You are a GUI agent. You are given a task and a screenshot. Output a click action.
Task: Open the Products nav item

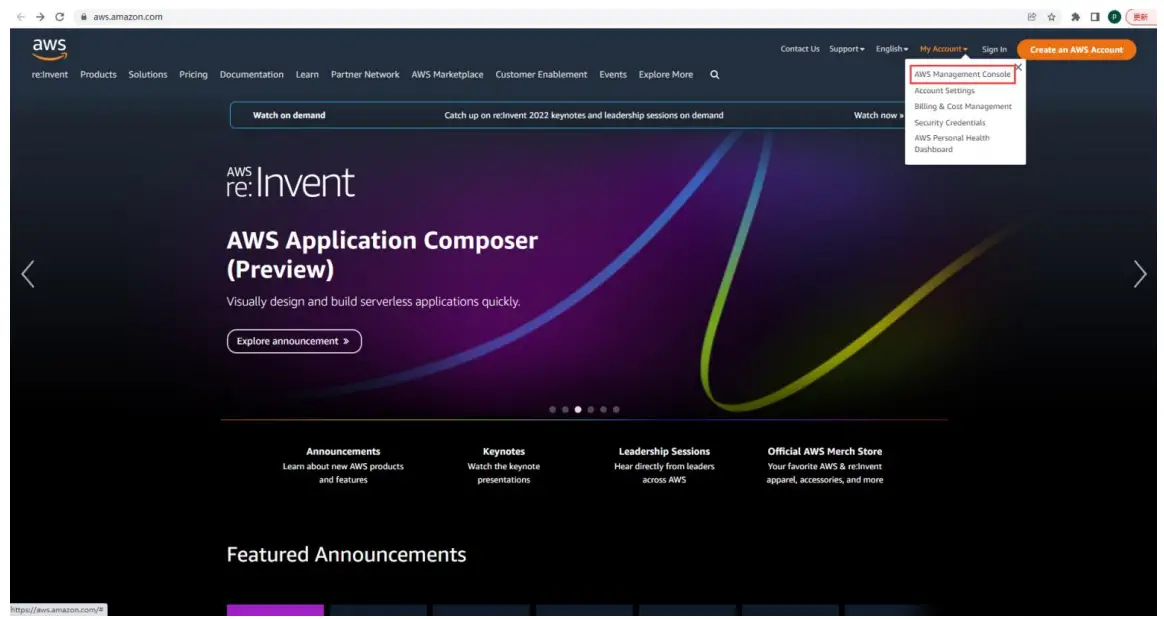(x=98, y=75)
